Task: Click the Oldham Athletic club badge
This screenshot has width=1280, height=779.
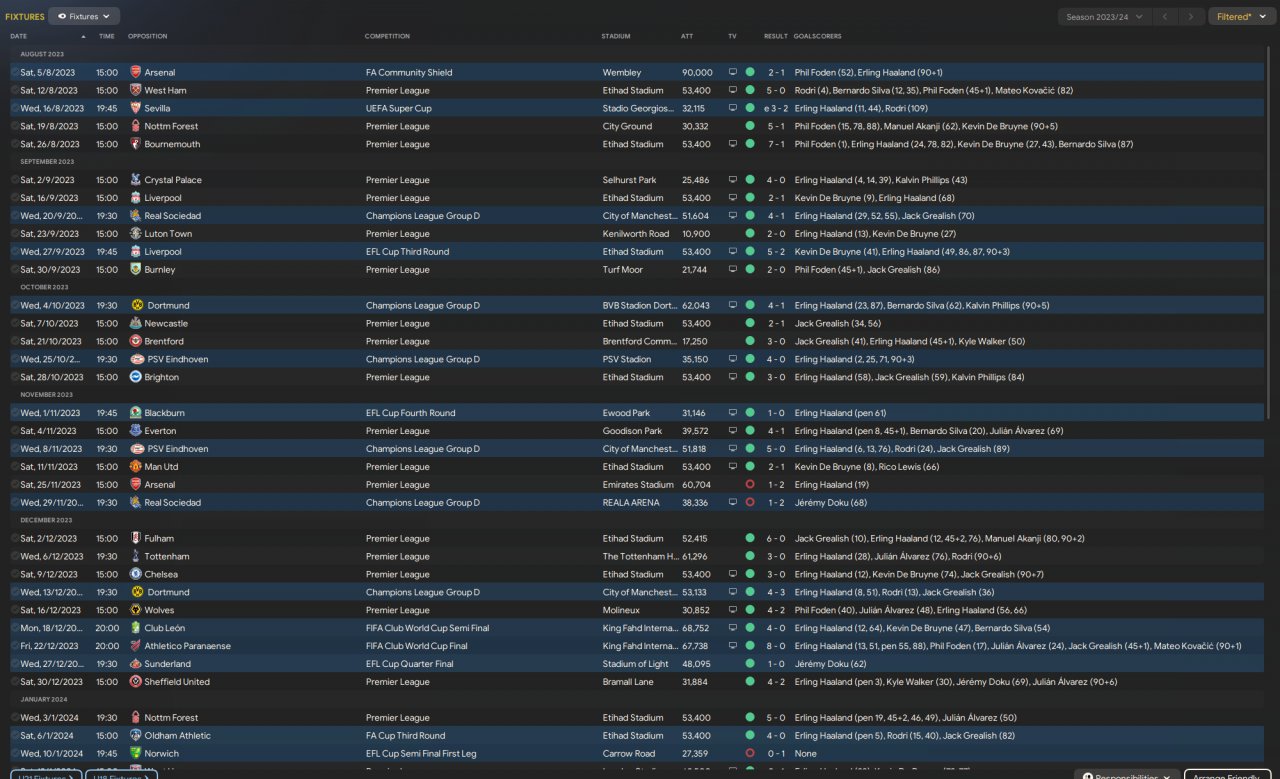Action: 136,736
